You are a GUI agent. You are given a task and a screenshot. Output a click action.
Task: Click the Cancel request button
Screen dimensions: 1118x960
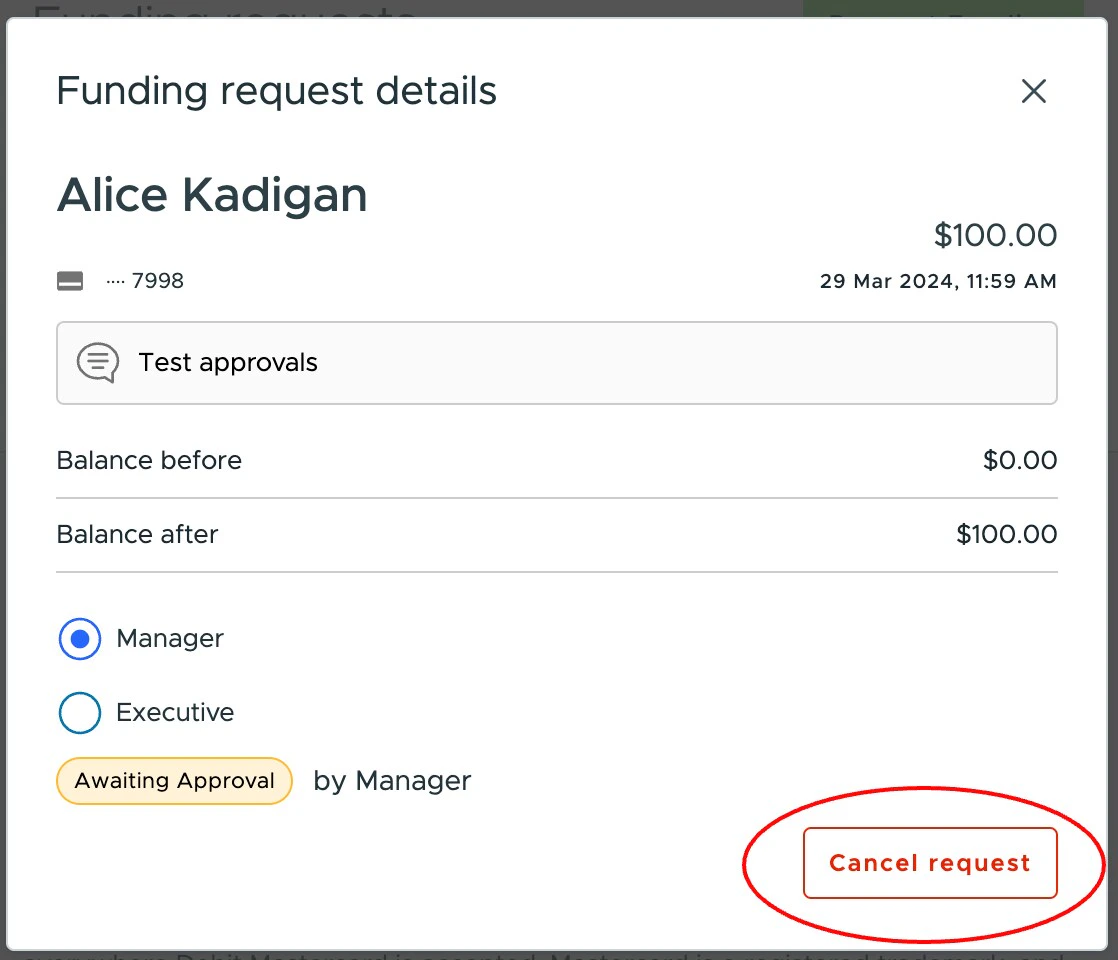pos(929,862)
